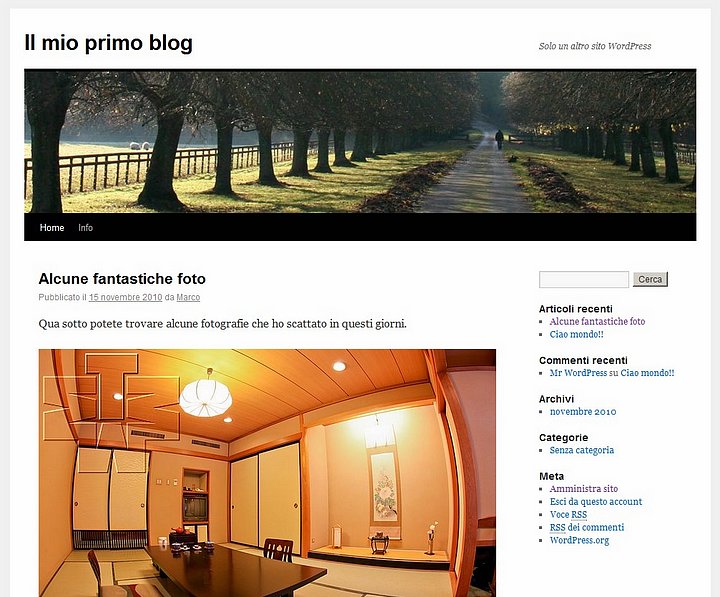
Task: Open the 'novembre 2010' archive
Action: pyautogui.click(x=583, y=411)
